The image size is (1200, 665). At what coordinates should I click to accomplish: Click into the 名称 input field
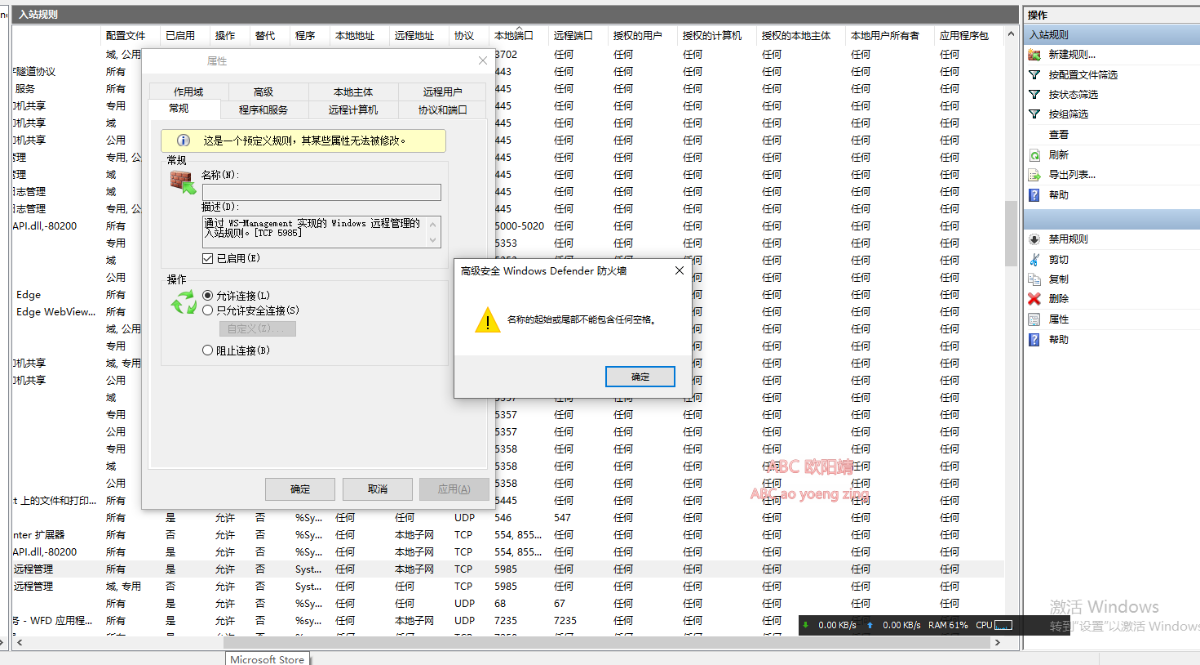pos(321,192)
